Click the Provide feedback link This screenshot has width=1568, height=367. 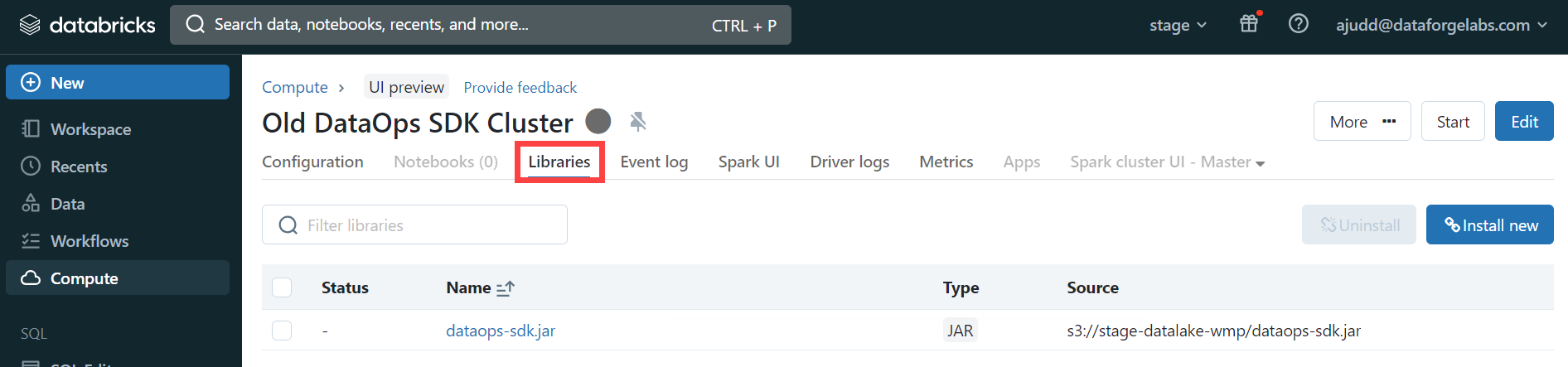(520, 87)
